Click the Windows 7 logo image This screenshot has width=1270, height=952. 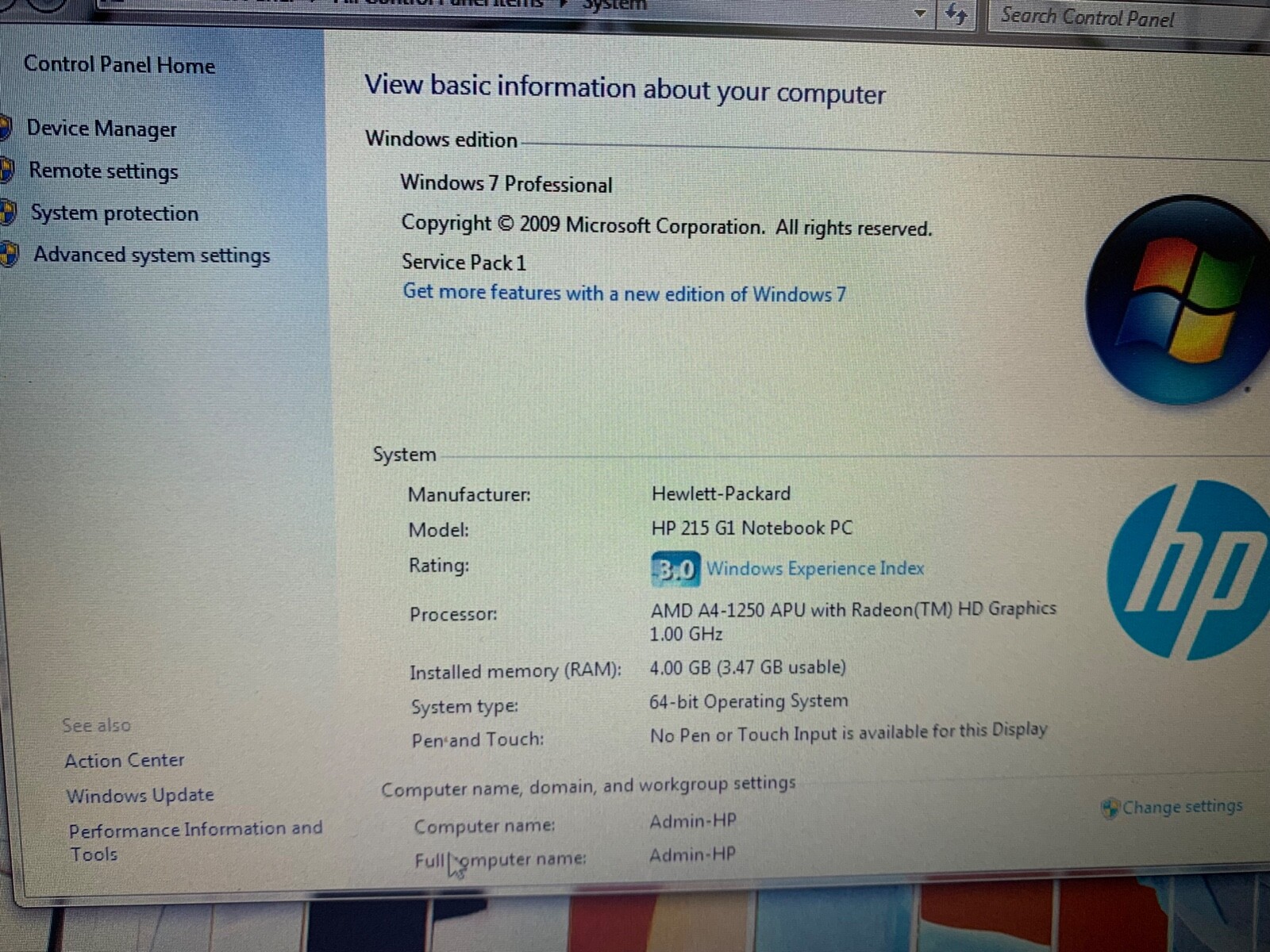[x=1178, y=301]
